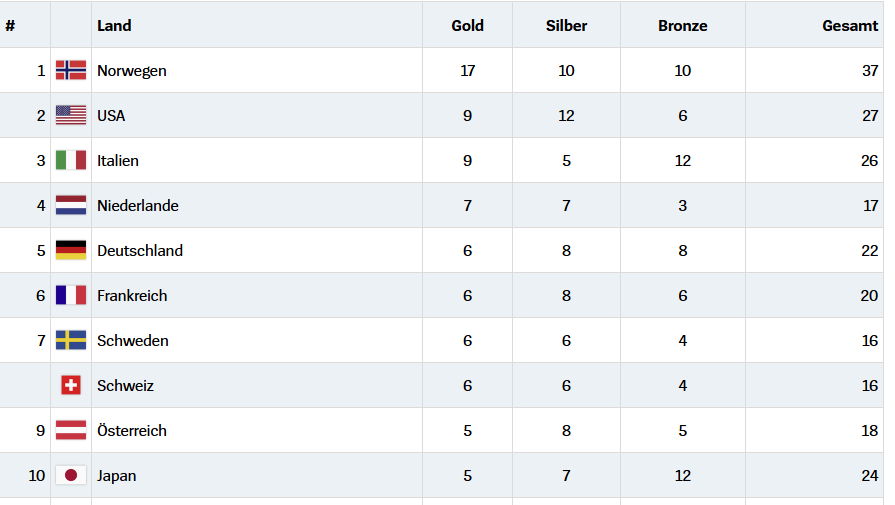Click the Swiss flag icon
The width and height of the screenshot is (895, 505).
[71, 385]
